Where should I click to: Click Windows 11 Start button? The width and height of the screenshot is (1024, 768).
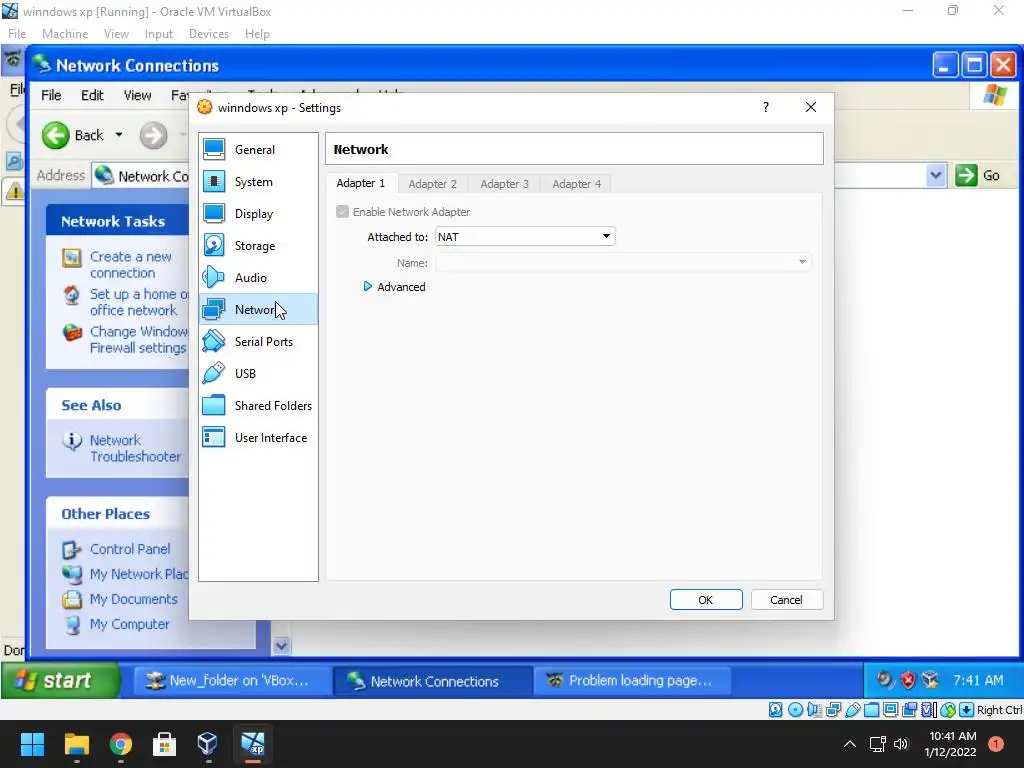pos(32,744)
